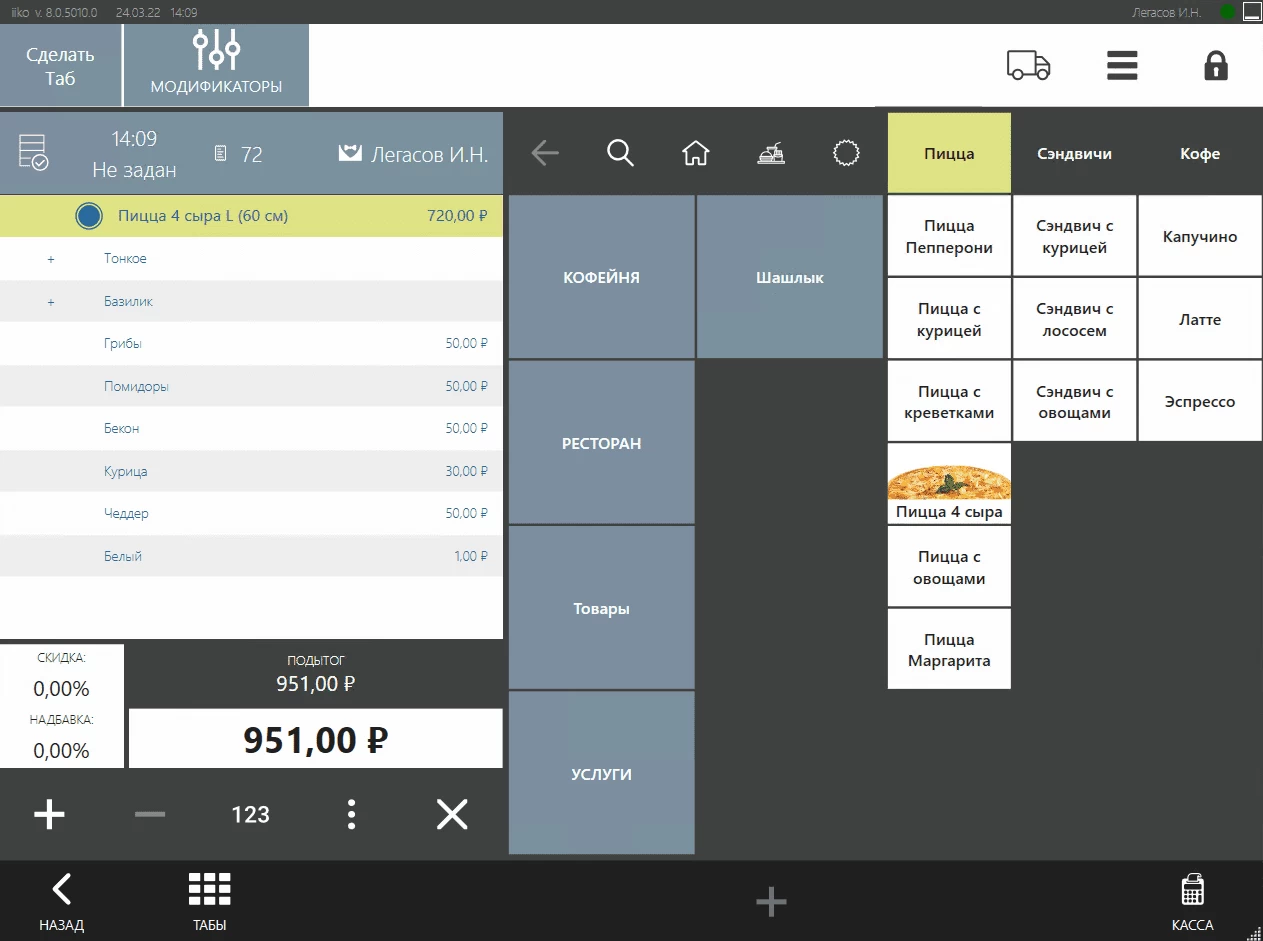Open the Модификаторы sliders button
Screen dimensions: 1263x941
216,64
